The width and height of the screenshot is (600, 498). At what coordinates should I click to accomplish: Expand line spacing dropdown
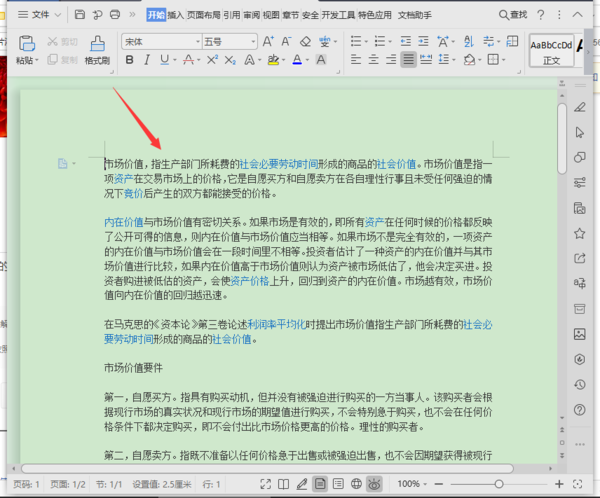(x=454, y=60)
